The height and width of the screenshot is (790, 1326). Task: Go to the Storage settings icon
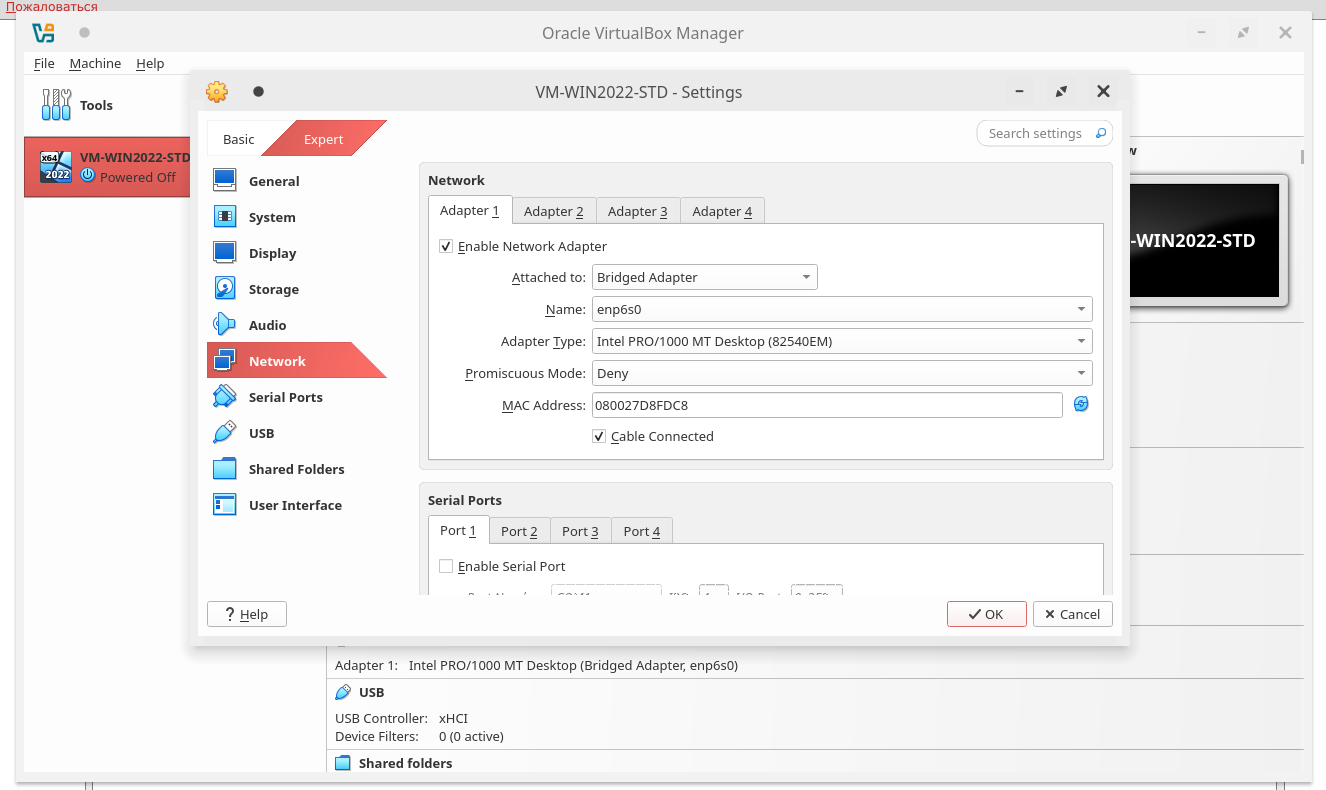[x=224, y=289]
